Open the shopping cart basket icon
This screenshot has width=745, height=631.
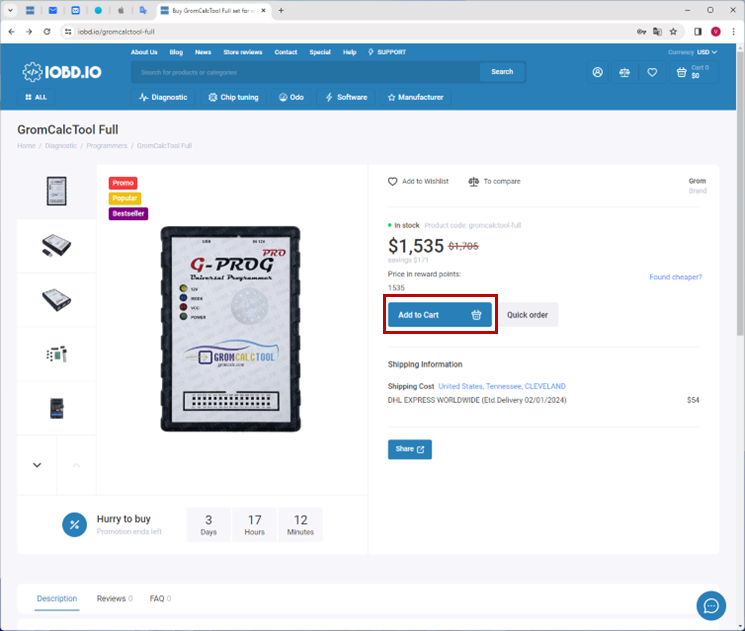click(681, 72)
